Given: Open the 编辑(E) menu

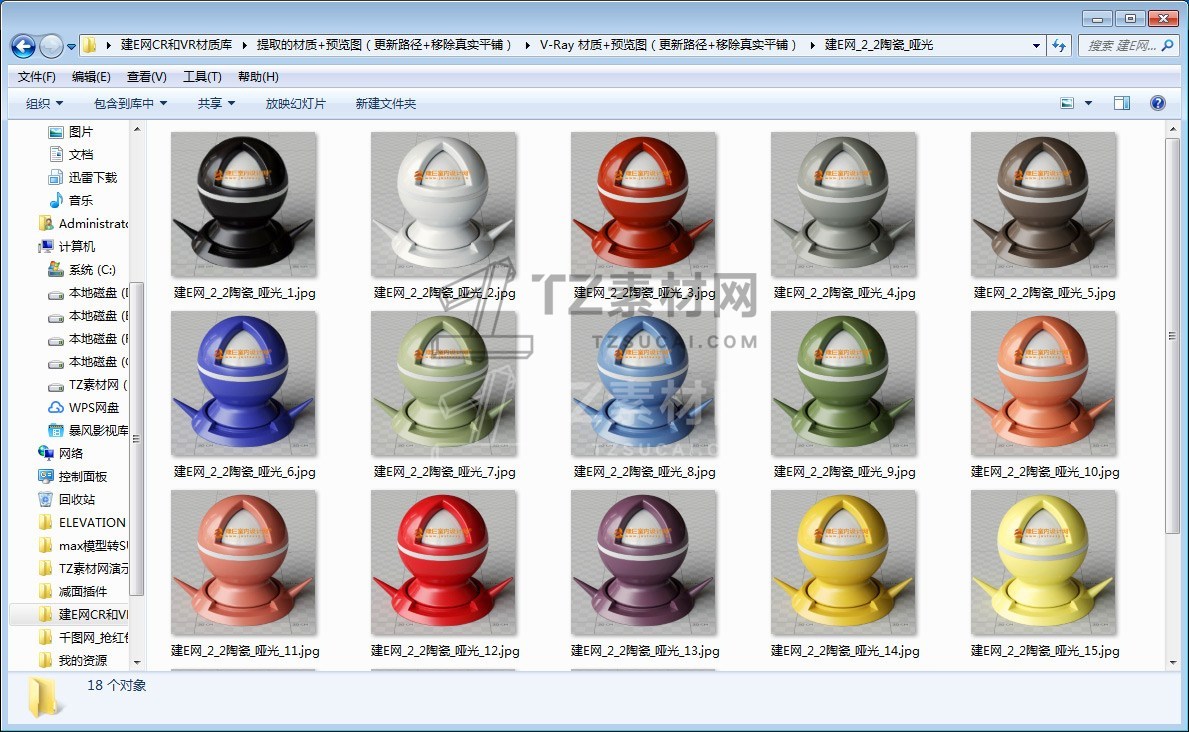Looking at the screenshot, I should pyautogui.click(x=91, y=77).
